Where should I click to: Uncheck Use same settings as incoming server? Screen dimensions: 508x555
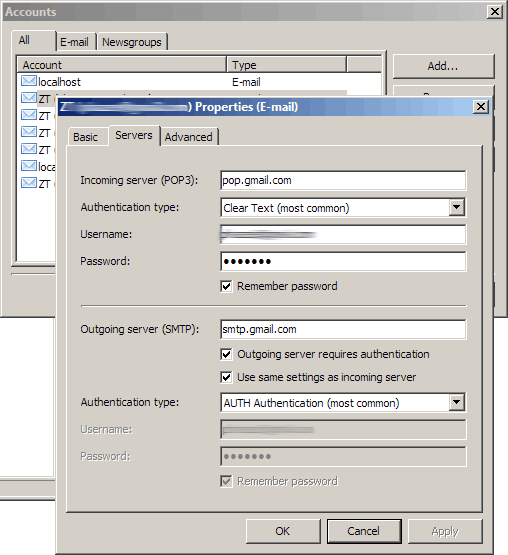click(226, 377)
